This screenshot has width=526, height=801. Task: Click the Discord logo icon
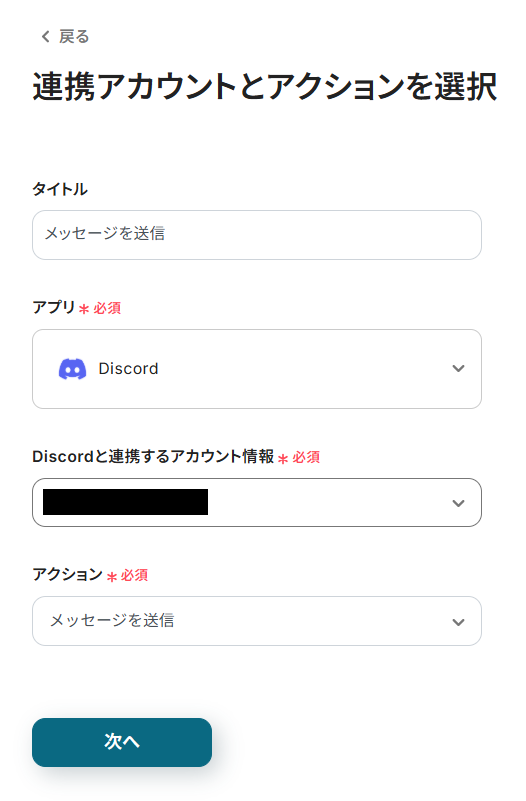(73, 369)
